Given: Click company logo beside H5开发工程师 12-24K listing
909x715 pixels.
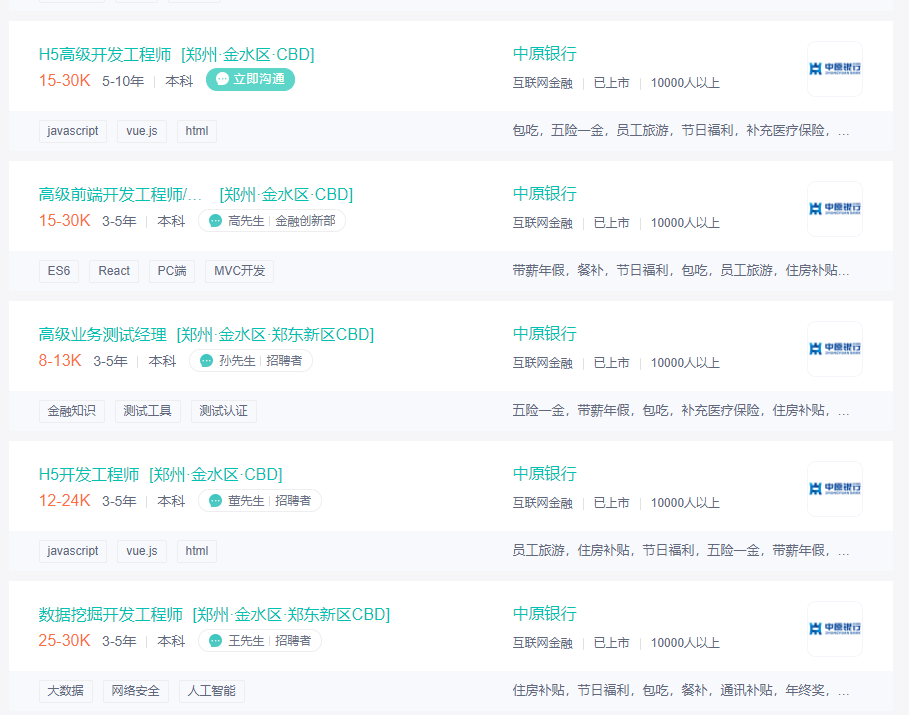Looking at the screenshot, I should click(834, 489).
